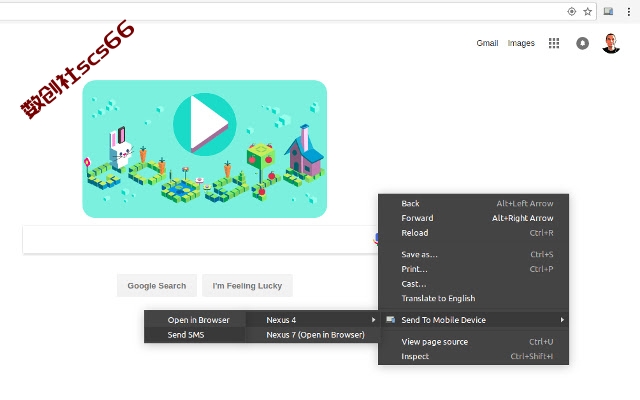
Task: Expand the Nexus 4 submenu arrow
Action: pyautogui.click(x=373, y=320)
